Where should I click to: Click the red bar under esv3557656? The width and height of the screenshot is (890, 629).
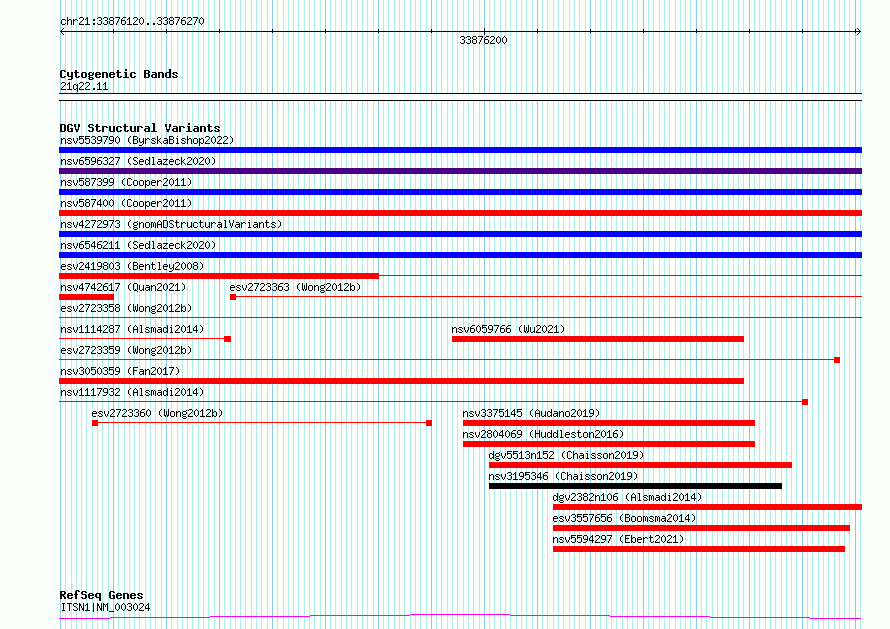tap(702, 528)
